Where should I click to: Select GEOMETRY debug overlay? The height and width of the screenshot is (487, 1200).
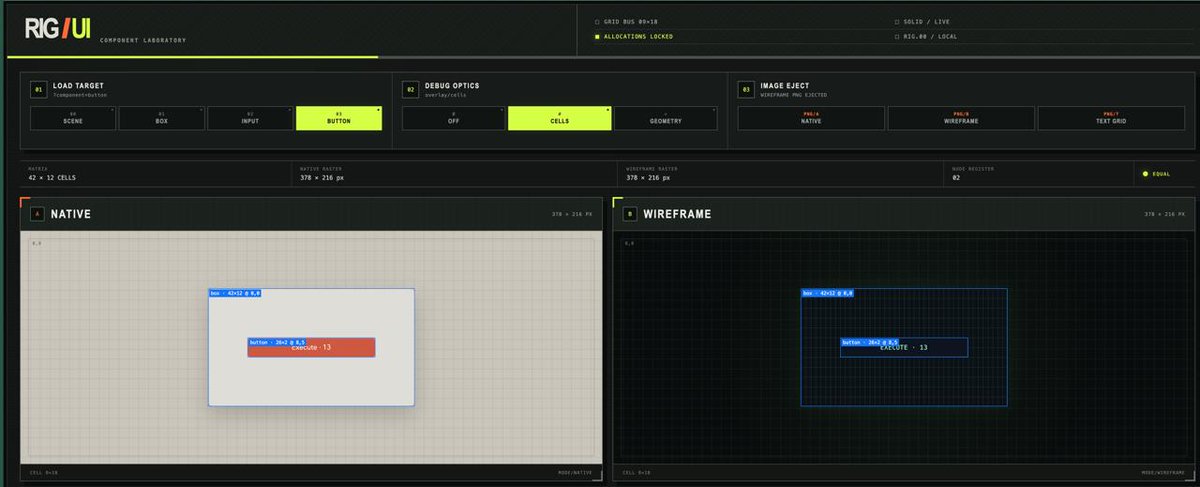coord(665,118)
